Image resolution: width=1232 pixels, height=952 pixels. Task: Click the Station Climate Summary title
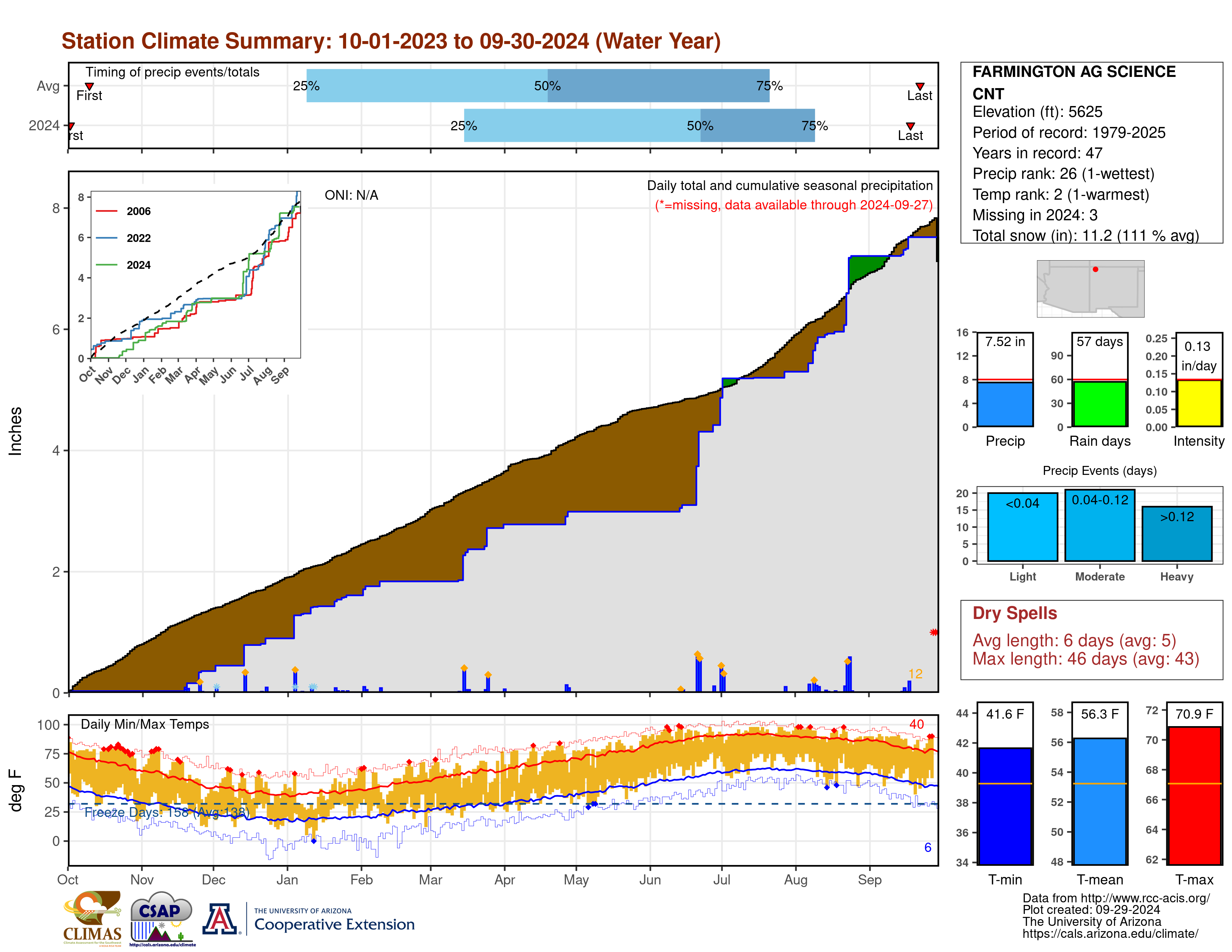tap(391, 41)
